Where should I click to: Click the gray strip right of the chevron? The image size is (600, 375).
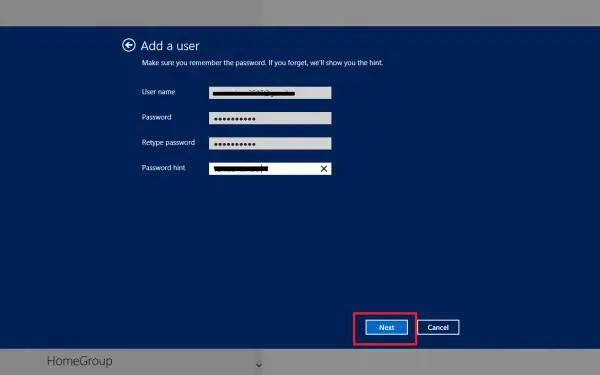coord(432,362)
